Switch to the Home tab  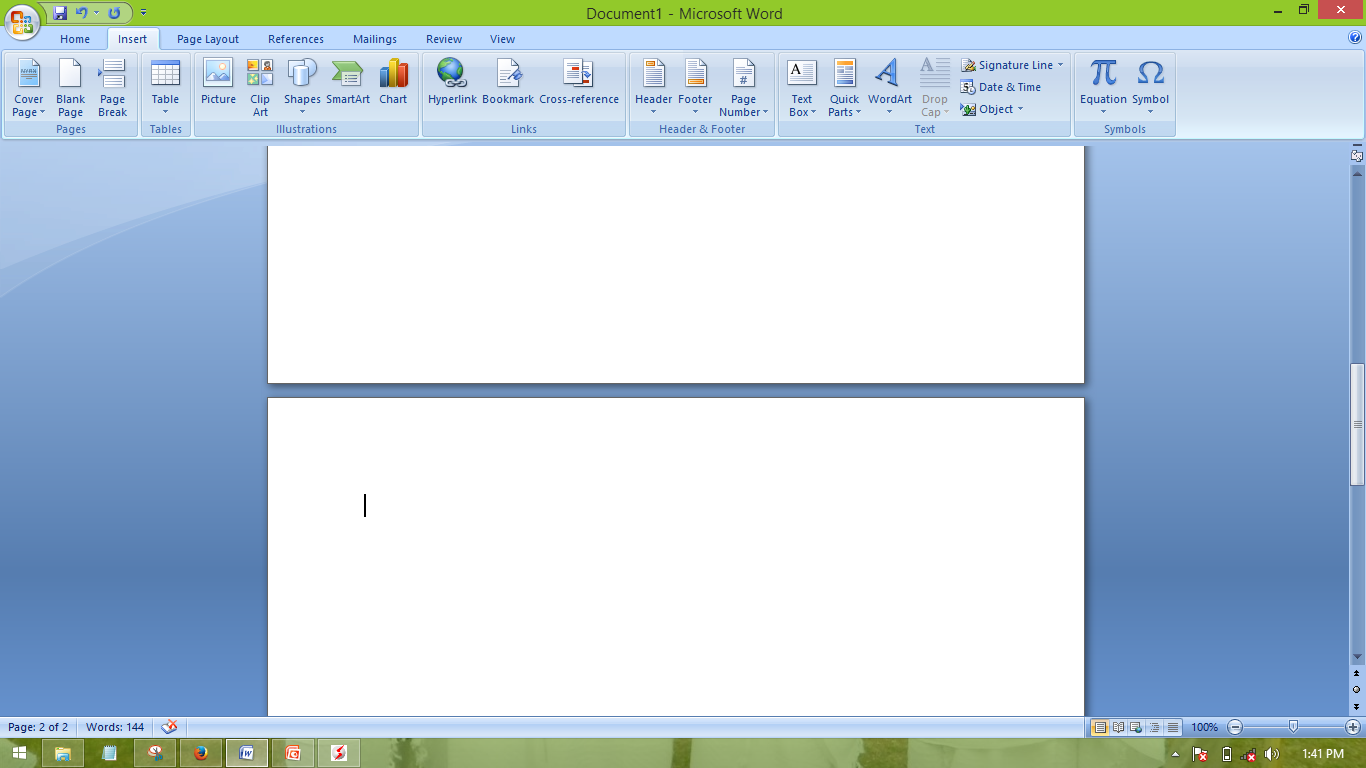(75, 39)
